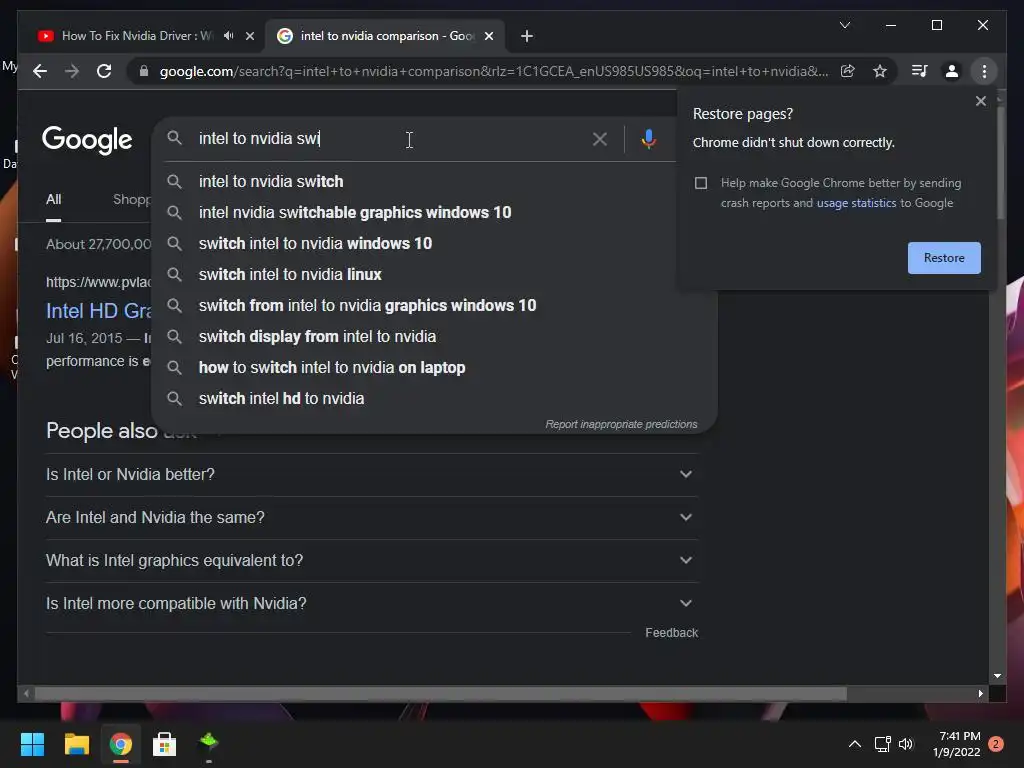Restore the previously open pages
1024x768 pixels.
click(x=944, y=257)
